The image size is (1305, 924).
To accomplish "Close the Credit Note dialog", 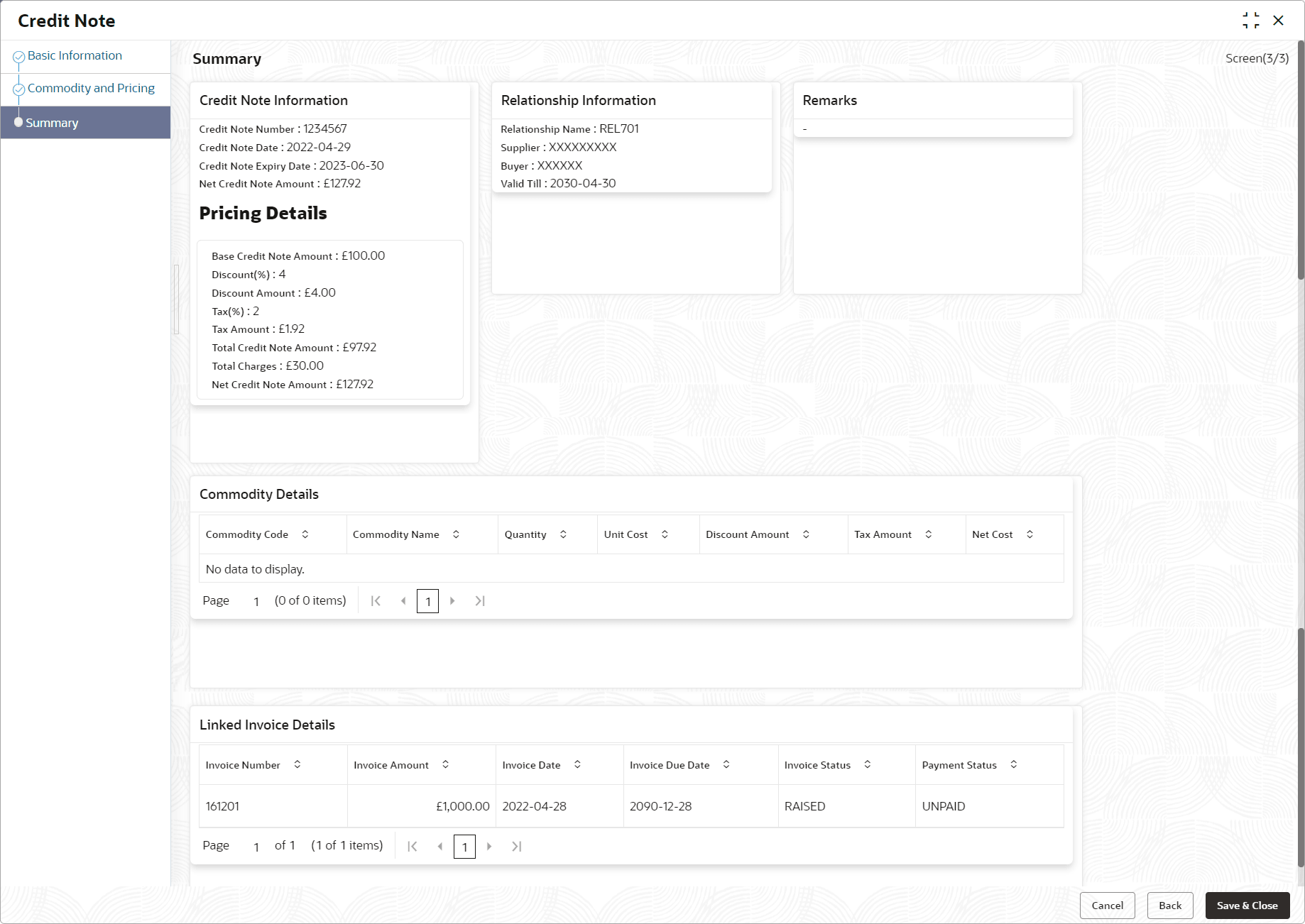I will click(x=1279, y=21).
